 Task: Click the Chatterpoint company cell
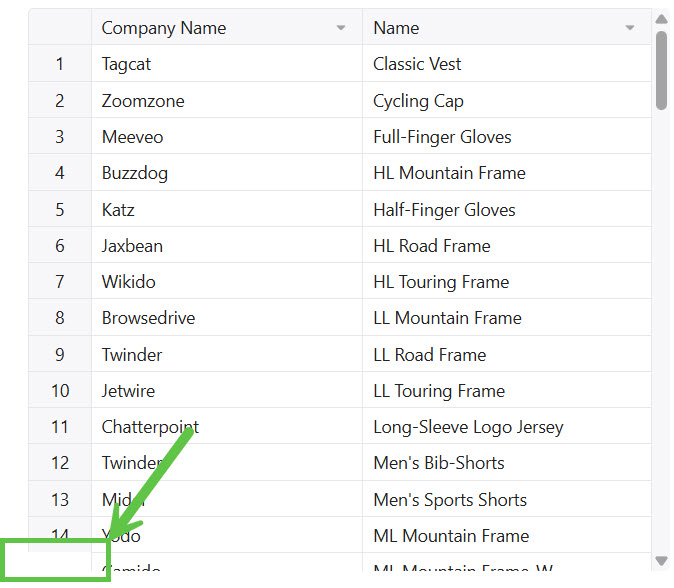[x=150, y=427]
